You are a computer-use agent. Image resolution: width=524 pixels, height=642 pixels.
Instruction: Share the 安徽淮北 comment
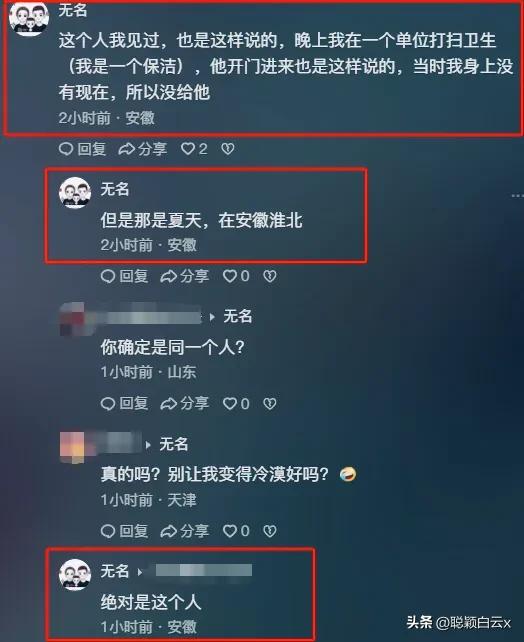tap(185, 276)
